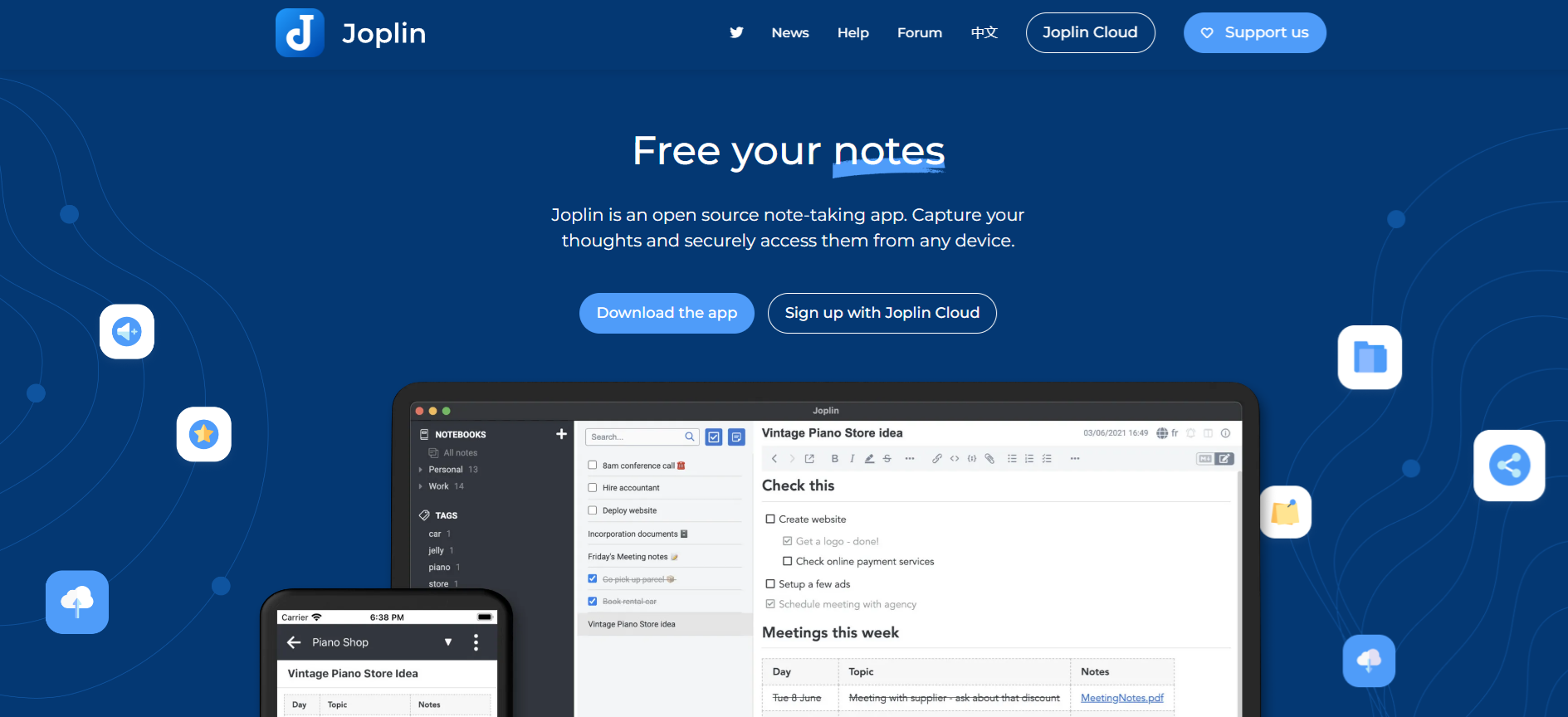Click the cloud upload icon tile
This screenshot has width=1568, height=717.
click(77, 602)
